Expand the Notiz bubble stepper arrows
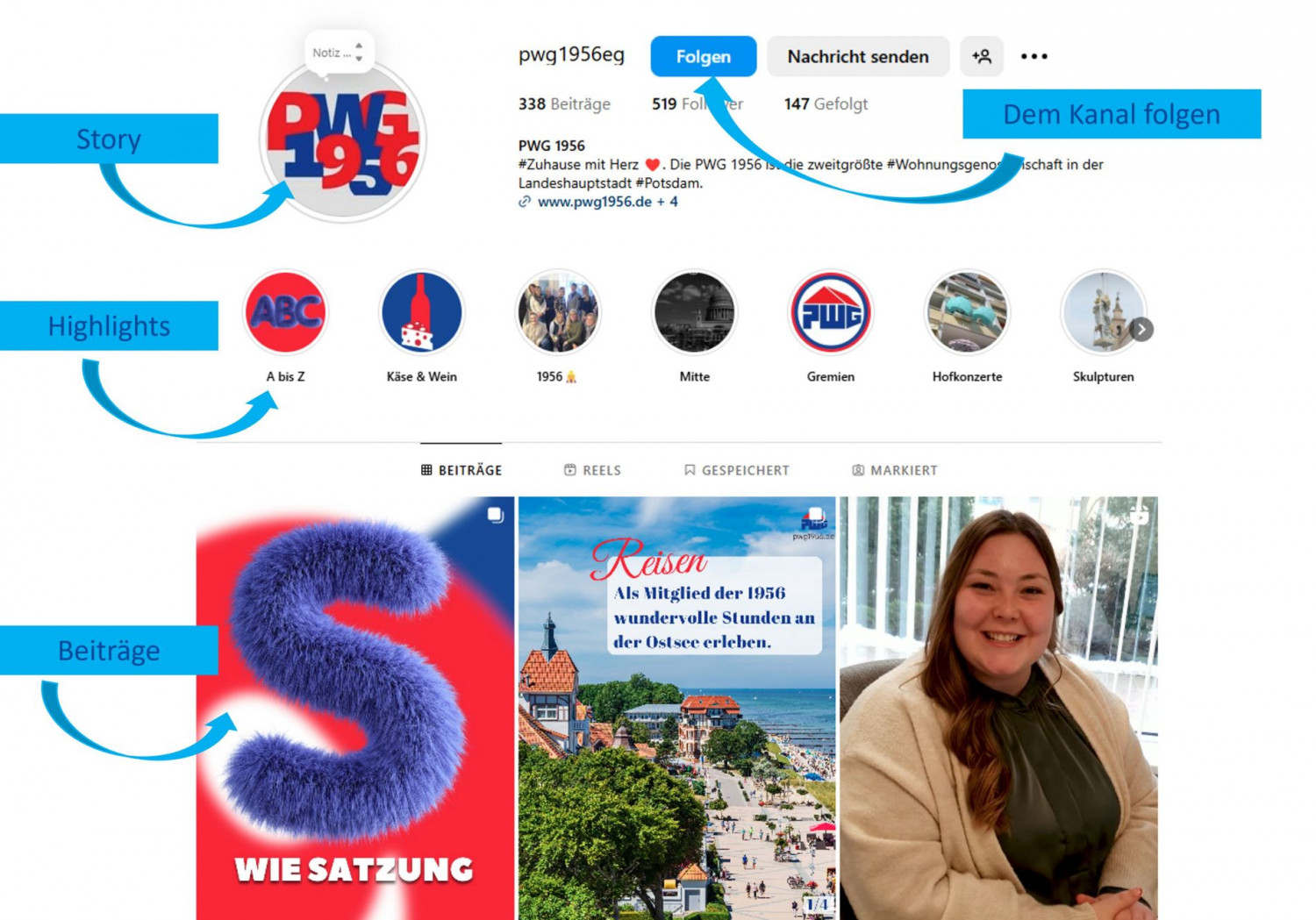Screen dimensions: 1316x920 (x=359, y=53)
